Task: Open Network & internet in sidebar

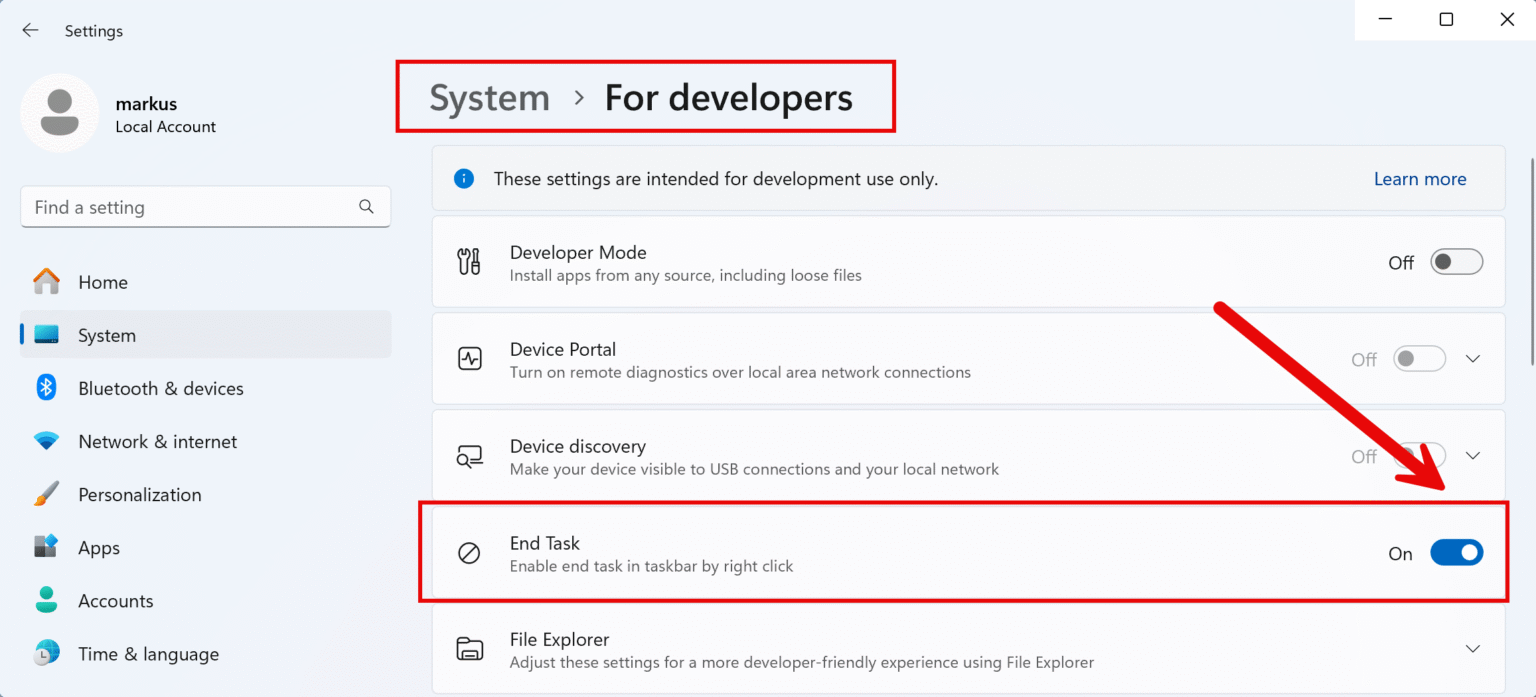Action: pyautogui.click(x=157, y=441)
